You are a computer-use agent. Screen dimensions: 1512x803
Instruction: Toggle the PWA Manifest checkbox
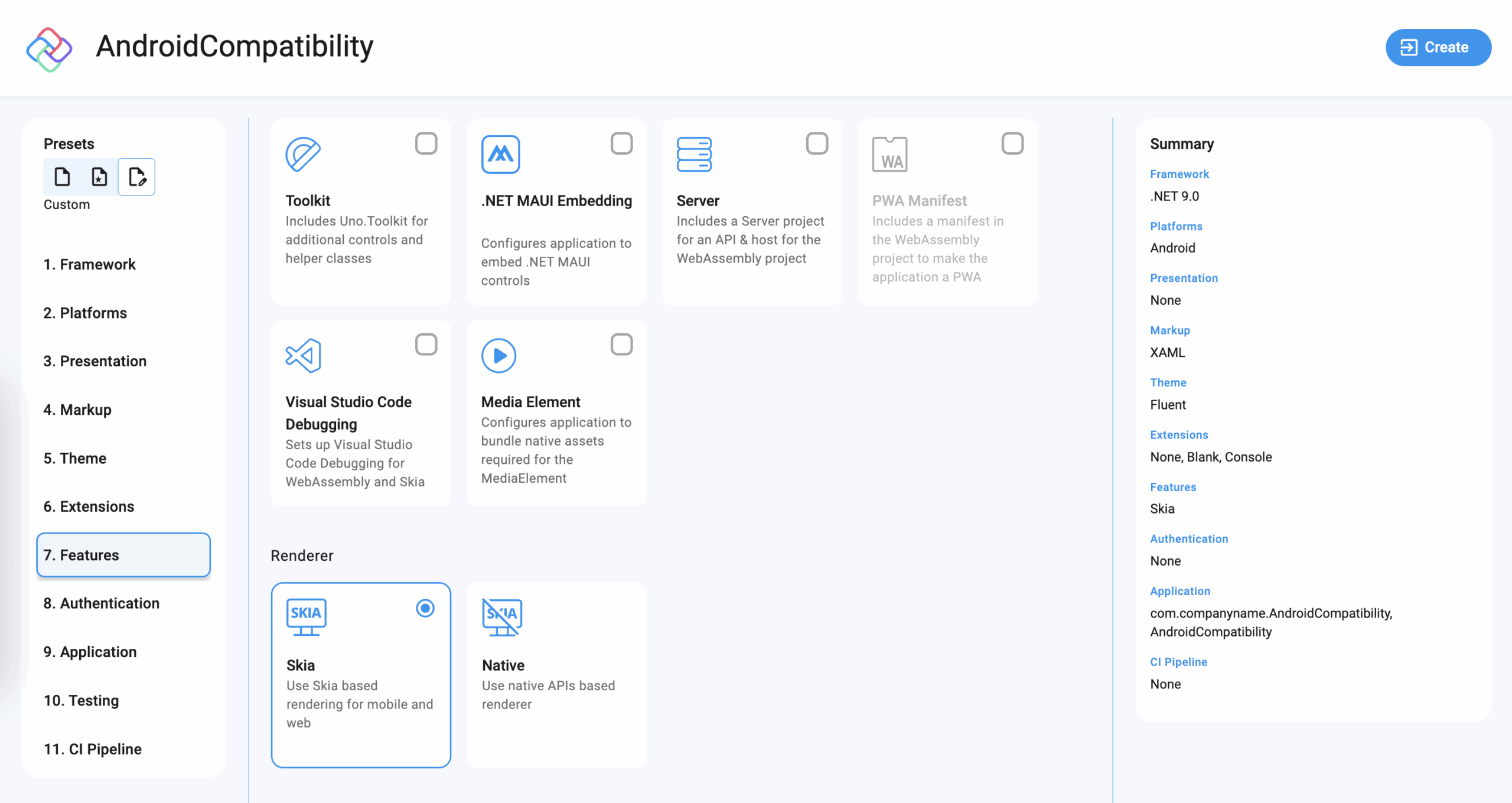(x=1012, y=144)
